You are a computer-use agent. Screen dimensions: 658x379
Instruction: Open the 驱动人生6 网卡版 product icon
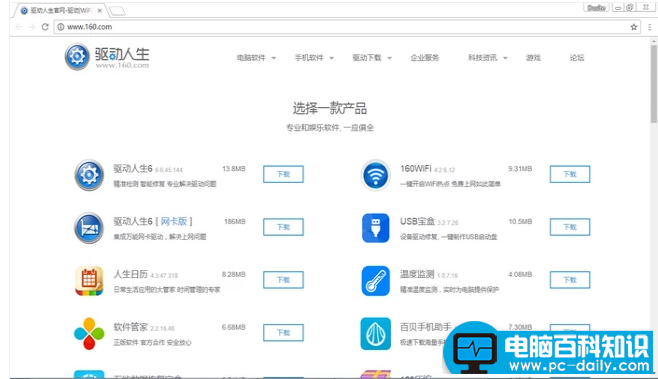click(89, 228)
